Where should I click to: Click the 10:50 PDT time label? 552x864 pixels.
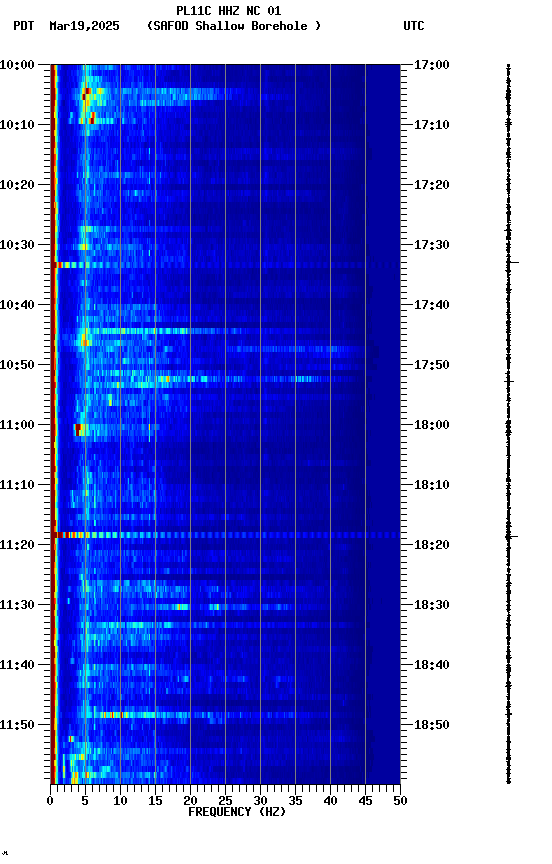tap(17, 365)
